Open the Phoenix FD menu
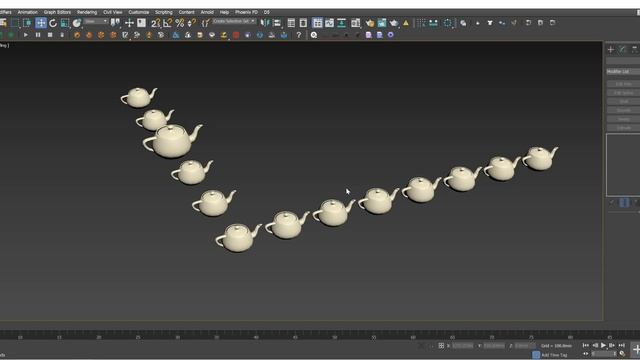 point(246,12)
